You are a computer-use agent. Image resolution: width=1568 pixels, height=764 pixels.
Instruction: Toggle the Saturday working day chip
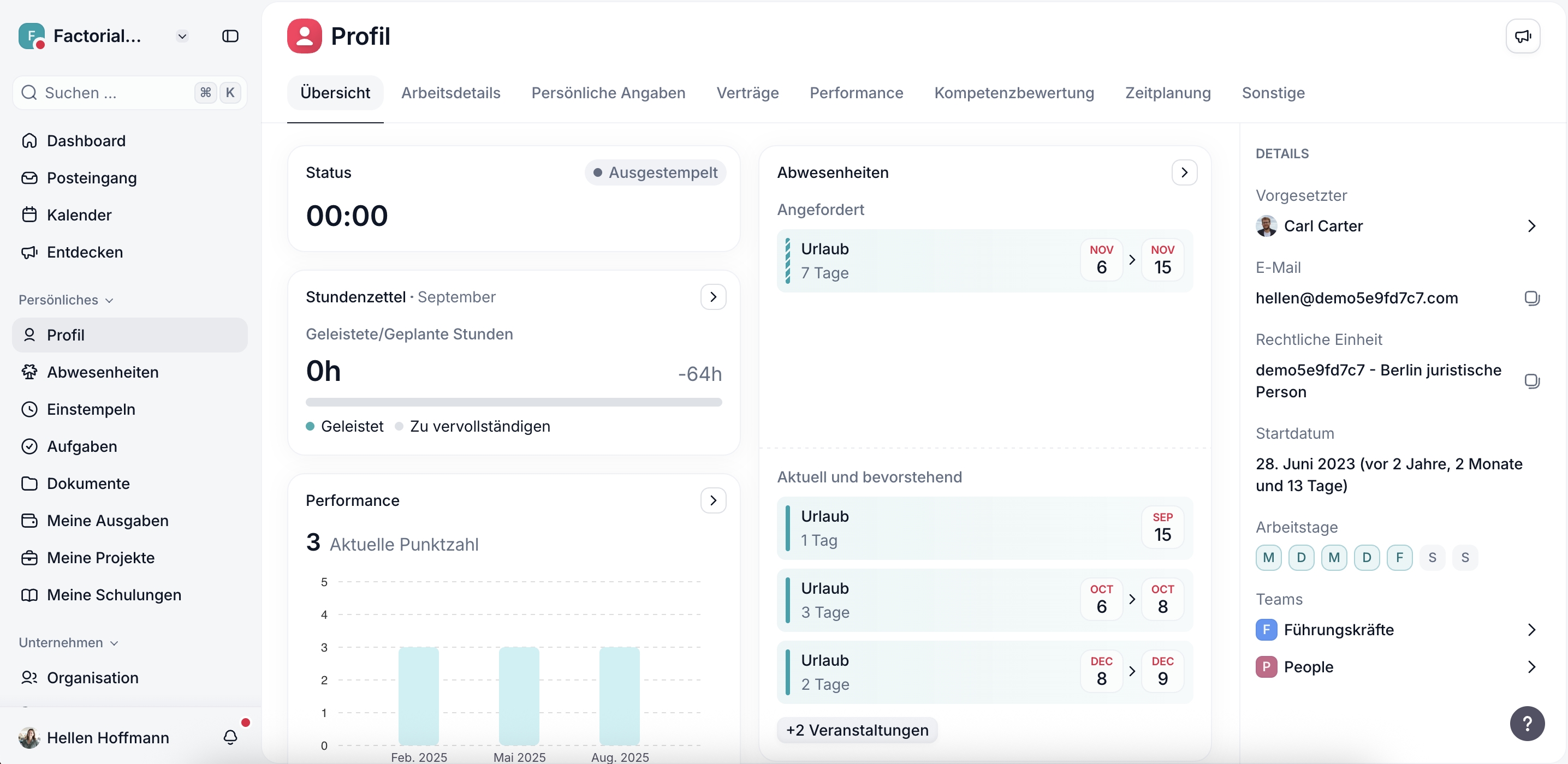tap(1432, 557)
